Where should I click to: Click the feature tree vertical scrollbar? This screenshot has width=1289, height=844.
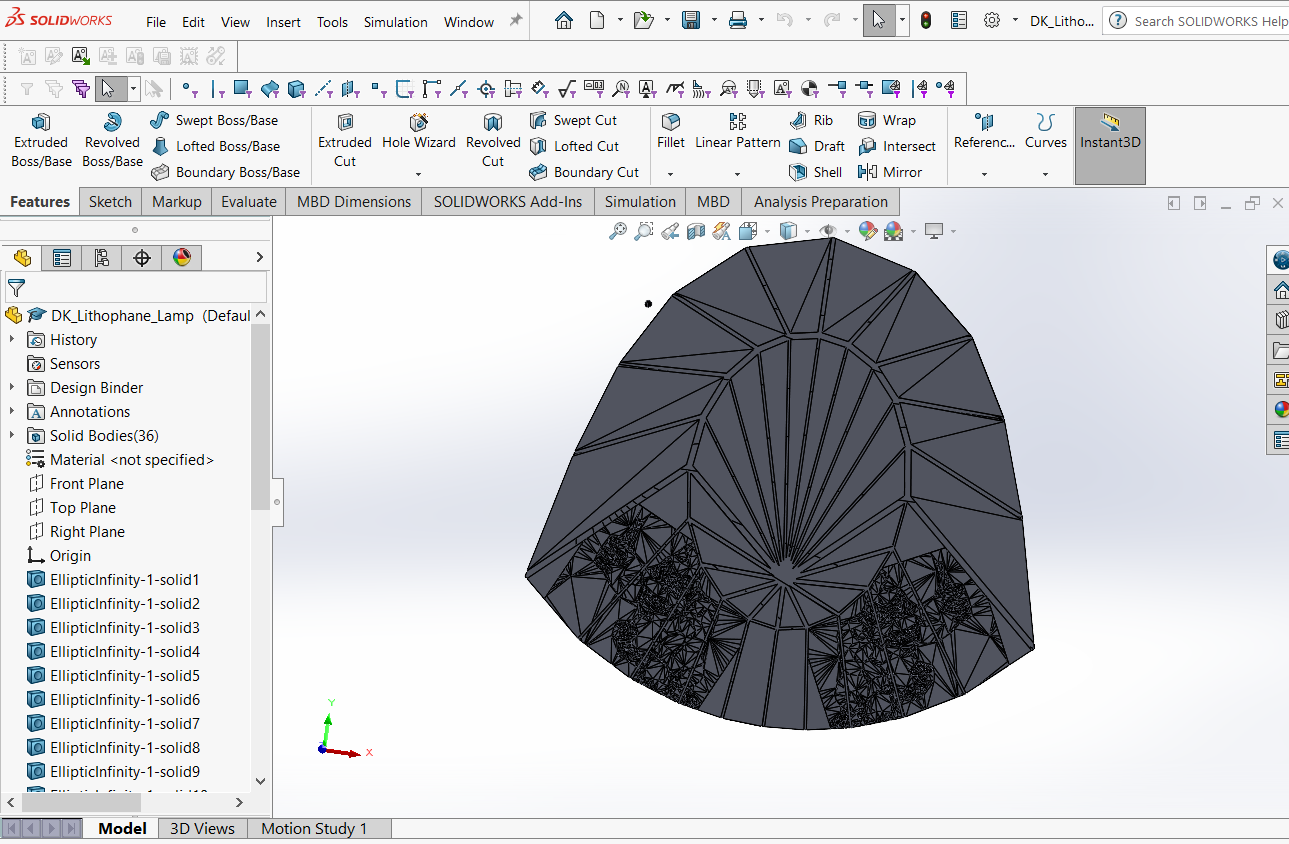coord(260,416)
